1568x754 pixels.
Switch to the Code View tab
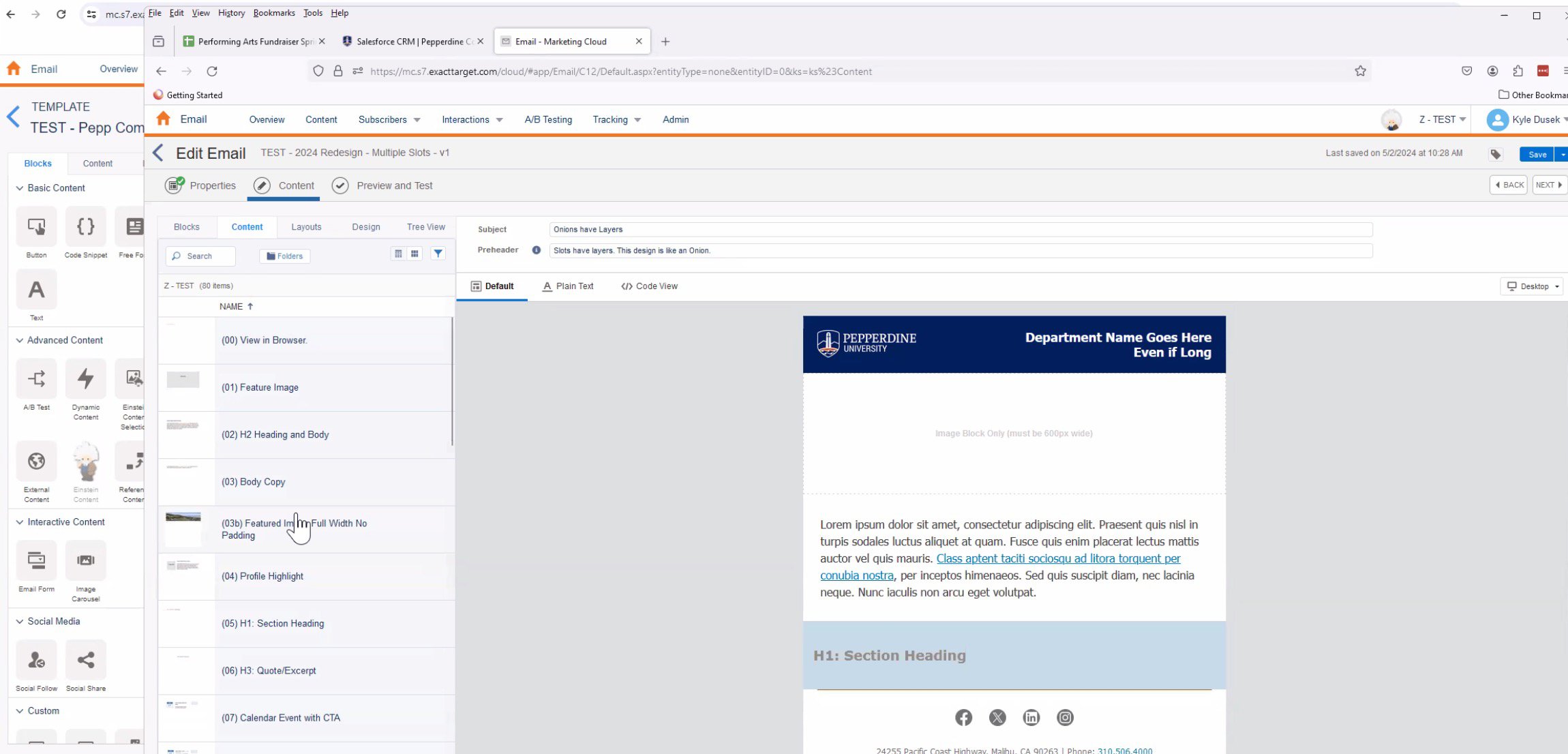(649, 286)
